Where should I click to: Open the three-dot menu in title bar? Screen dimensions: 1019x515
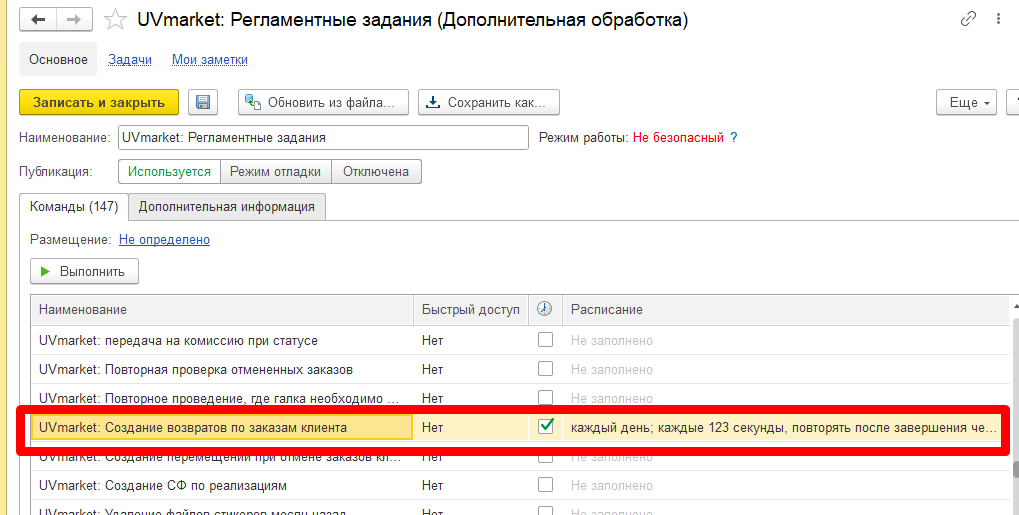coord(998,19)
